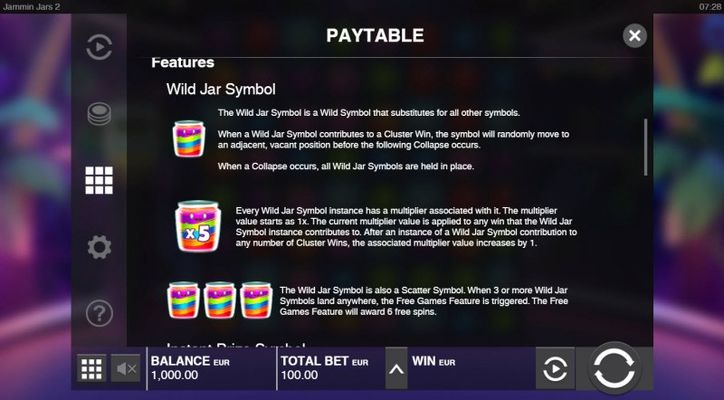Viewport: 724px width, 400px height.
Task: Click the Total Bet amount 100.00
Action: (299, 375)
